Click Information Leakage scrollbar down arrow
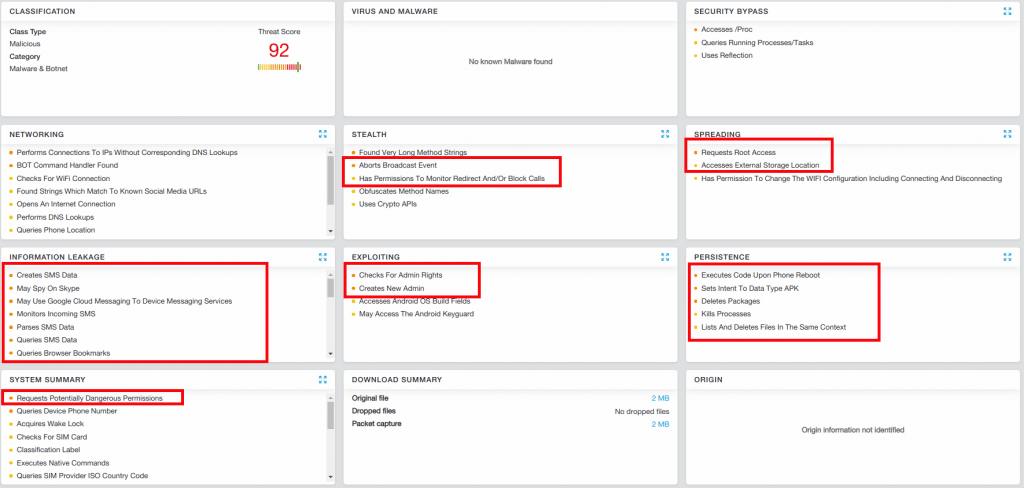Viewport: 1024px width, 488px height. pyautogui.click(x=331, y=354)
